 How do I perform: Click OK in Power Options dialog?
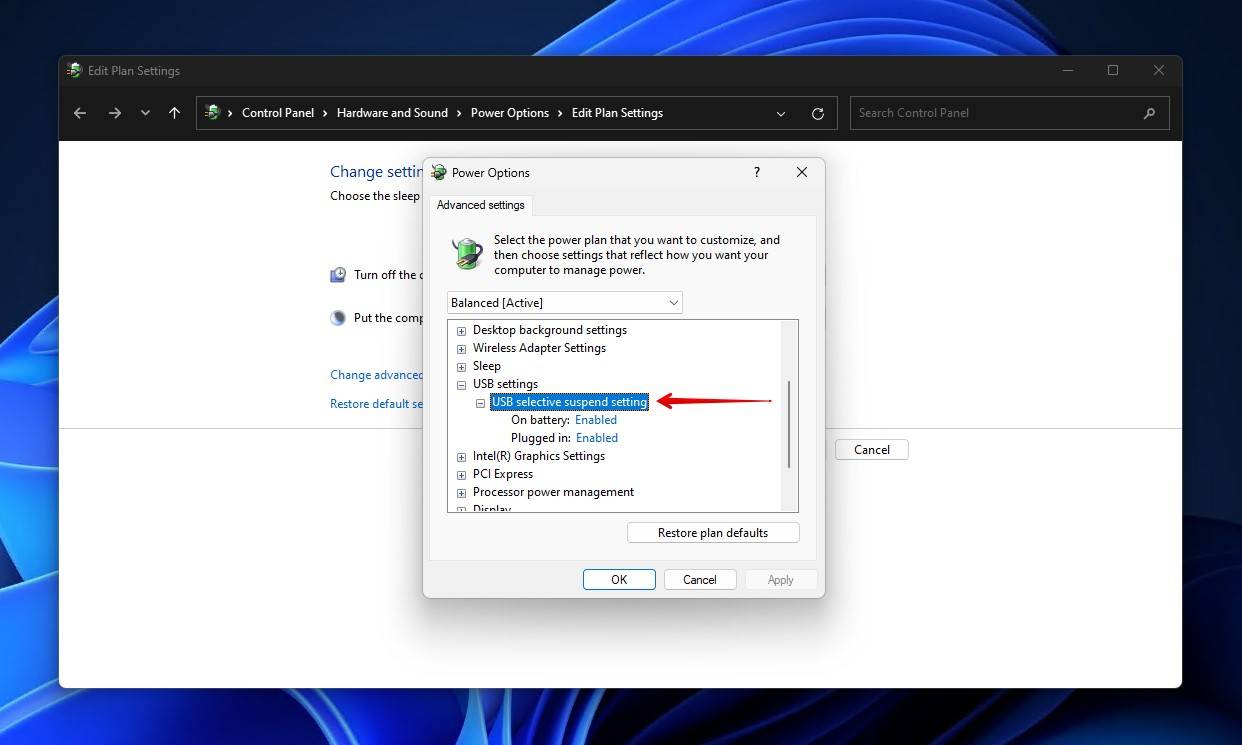pyautogui.click(x=619, y=580)
